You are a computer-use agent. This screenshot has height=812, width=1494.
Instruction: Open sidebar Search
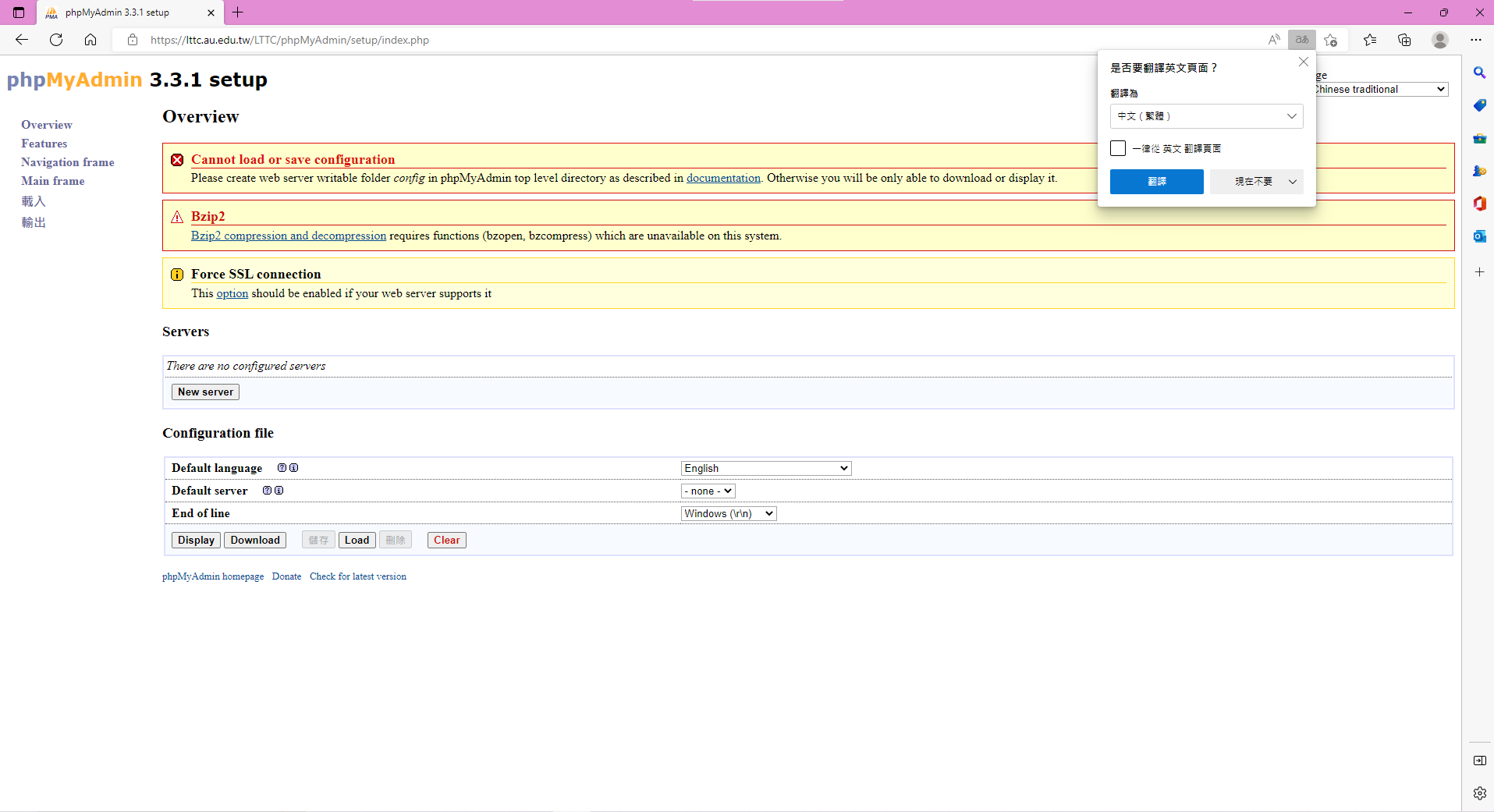tap(1479, 73)
